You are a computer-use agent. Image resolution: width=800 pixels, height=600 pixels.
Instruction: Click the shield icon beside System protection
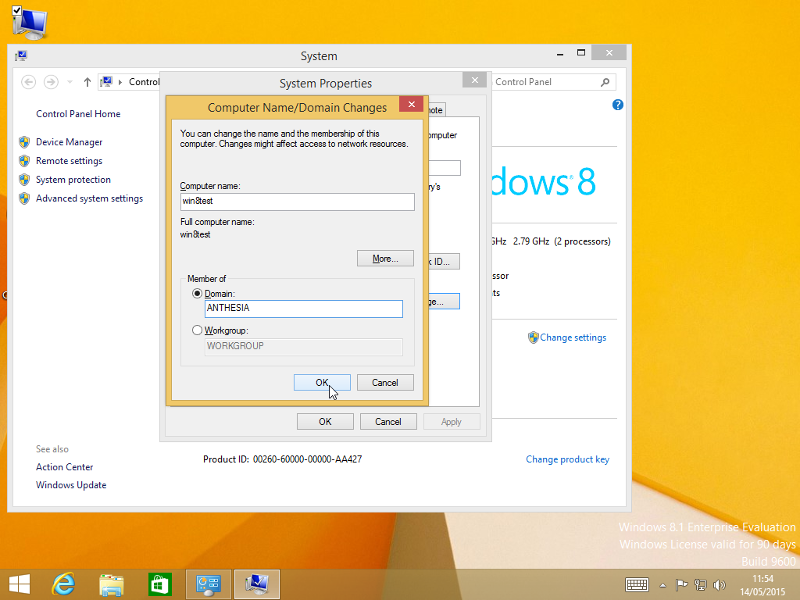pos(24,180)
